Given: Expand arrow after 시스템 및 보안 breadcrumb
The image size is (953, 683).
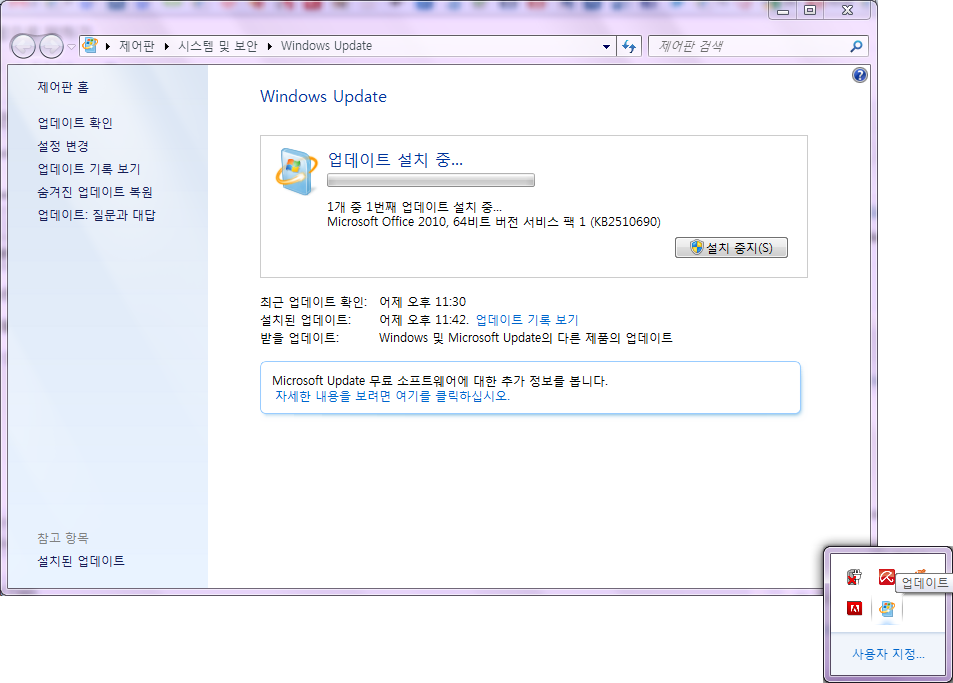Looking at the screenshot, I should 269,46.
